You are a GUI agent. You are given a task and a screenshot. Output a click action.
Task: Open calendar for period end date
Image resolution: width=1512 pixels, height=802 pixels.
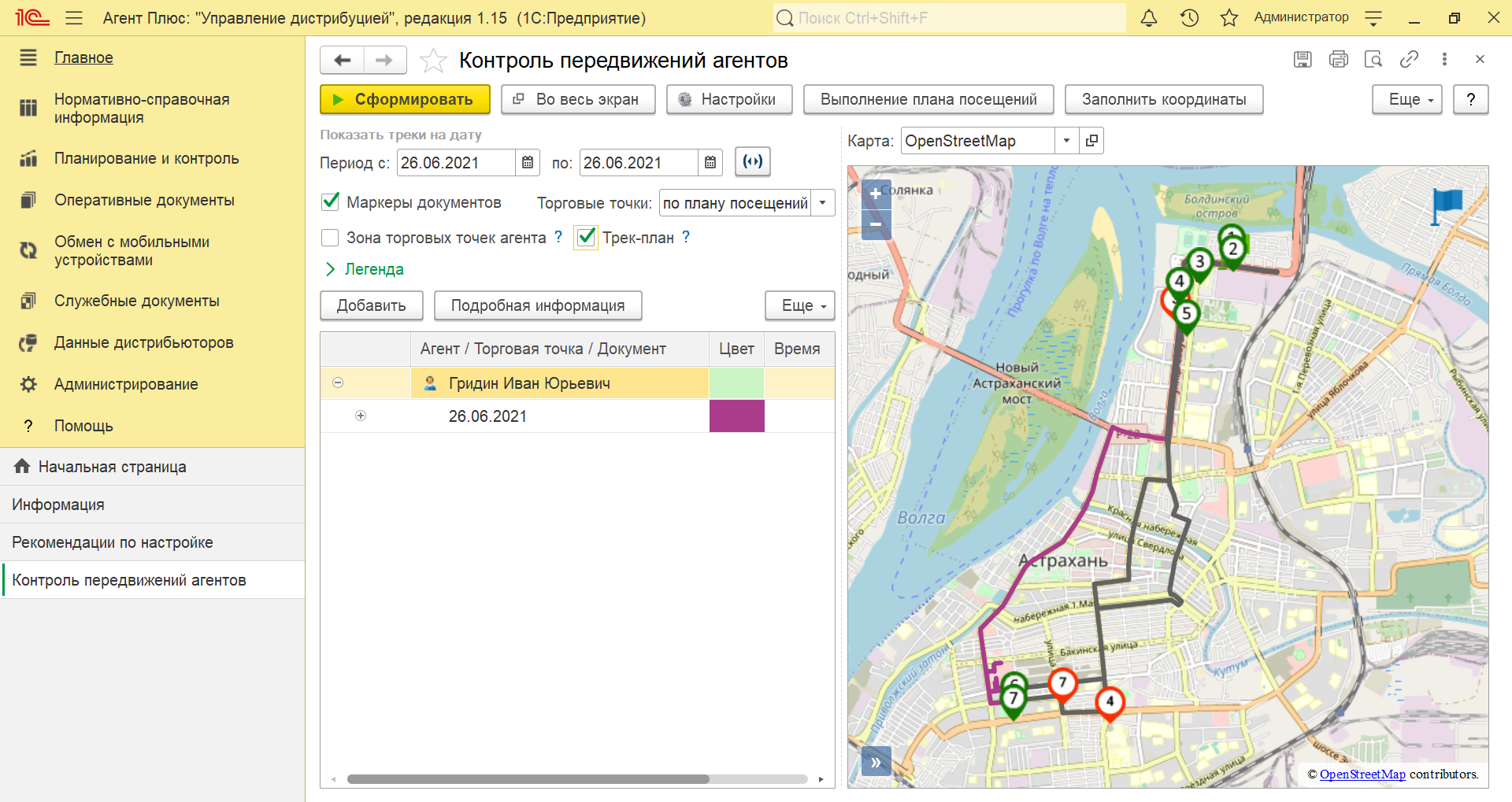(x=710, y=162)
